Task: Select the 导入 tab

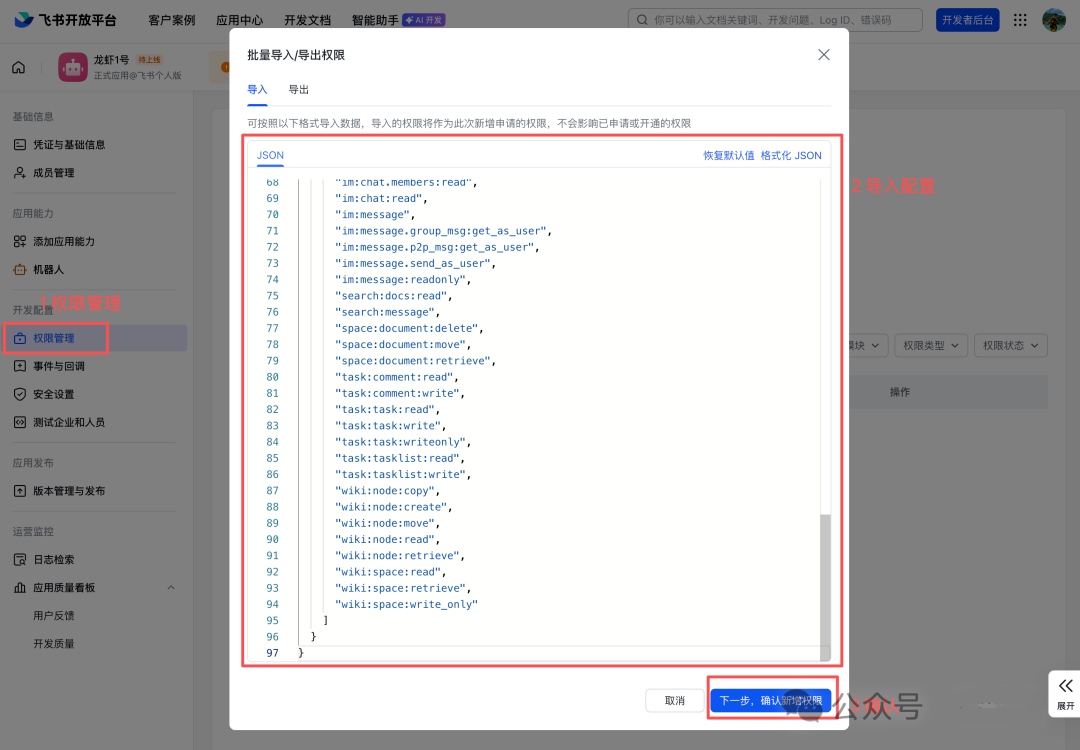Action: pyautogui.click(x=258, y=90)
